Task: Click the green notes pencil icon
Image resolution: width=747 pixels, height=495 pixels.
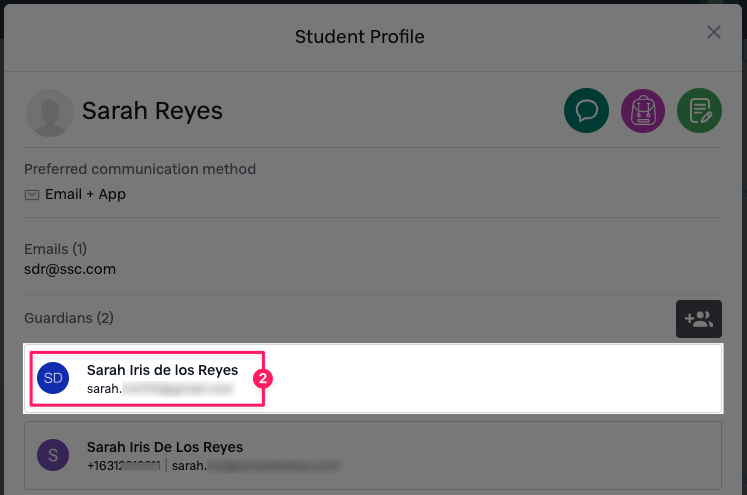Action: (x=699, y=110)
